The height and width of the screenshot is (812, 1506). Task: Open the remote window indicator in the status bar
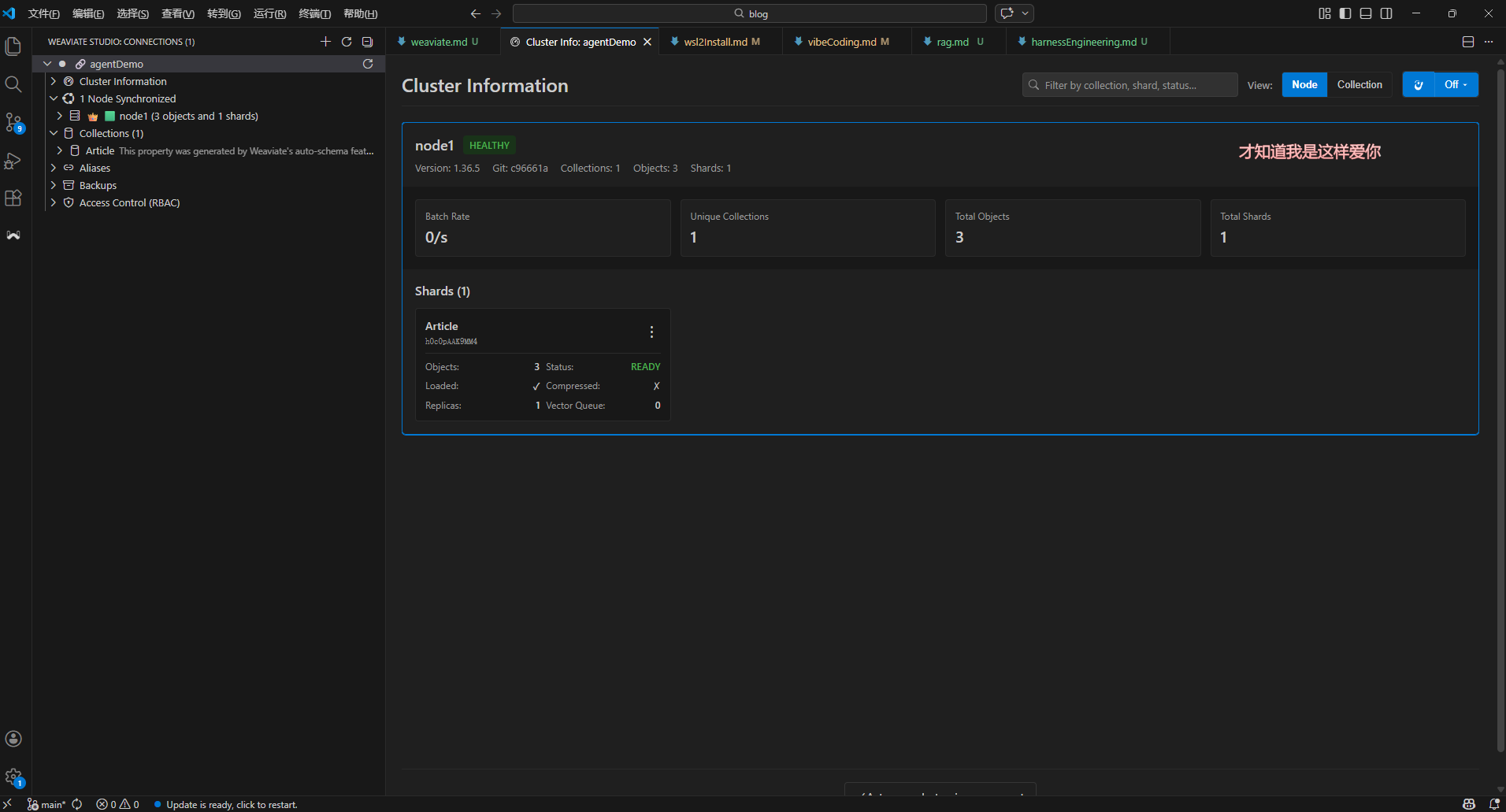point(8,804)
